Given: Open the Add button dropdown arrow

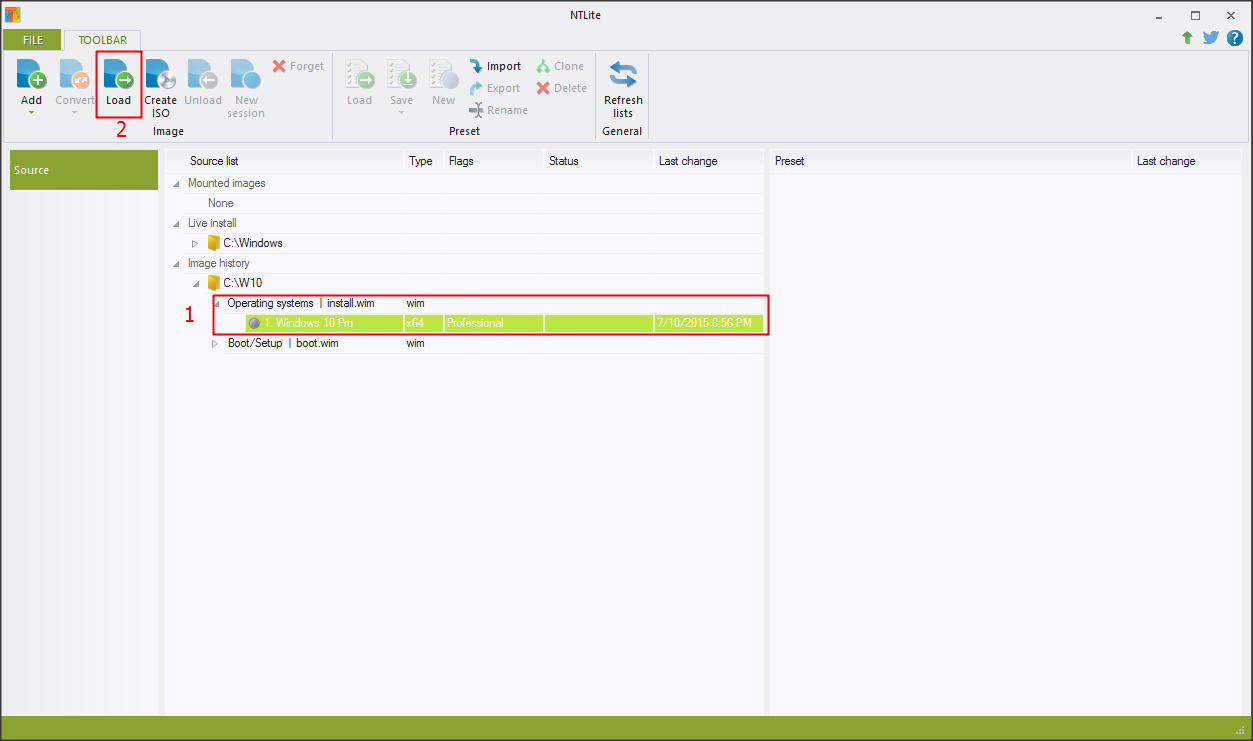Looking at the screenshot, I should click(32, 113).
